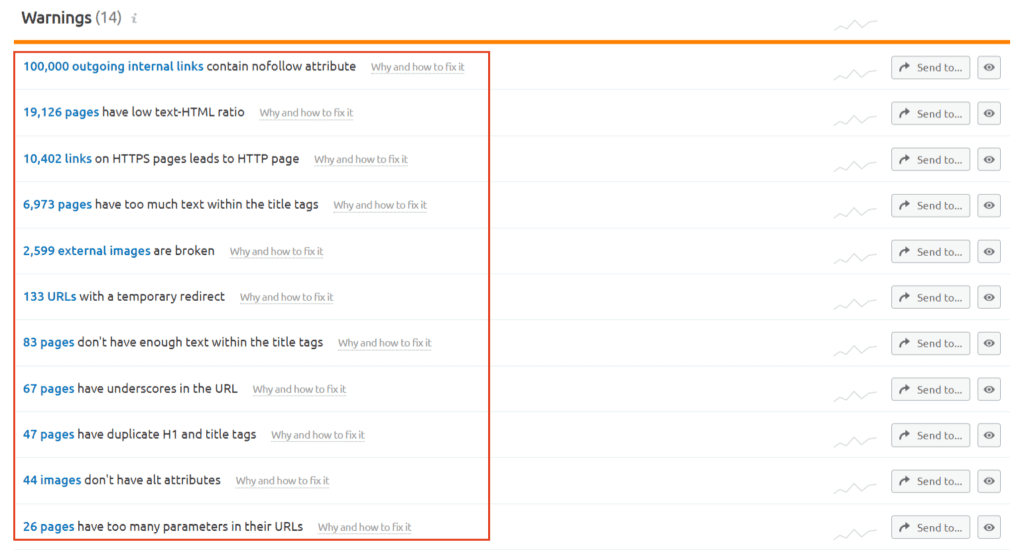This screenshot has width=1024, height=550.
Task: Open trend sparkline for alt attributes row
Action: click(x=855, y=487)
